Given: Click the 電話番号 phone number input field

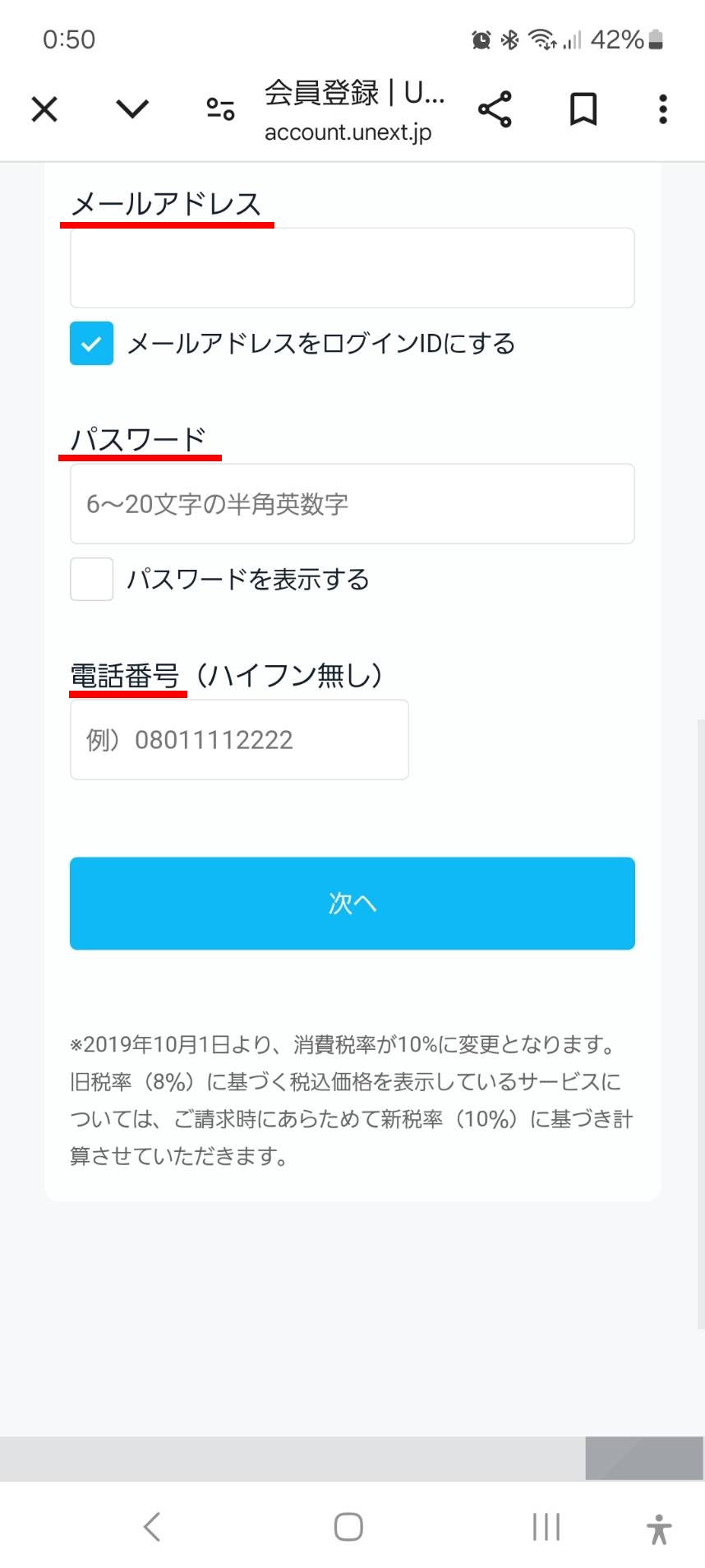Looking at the screenshot, I should point(238,738).
